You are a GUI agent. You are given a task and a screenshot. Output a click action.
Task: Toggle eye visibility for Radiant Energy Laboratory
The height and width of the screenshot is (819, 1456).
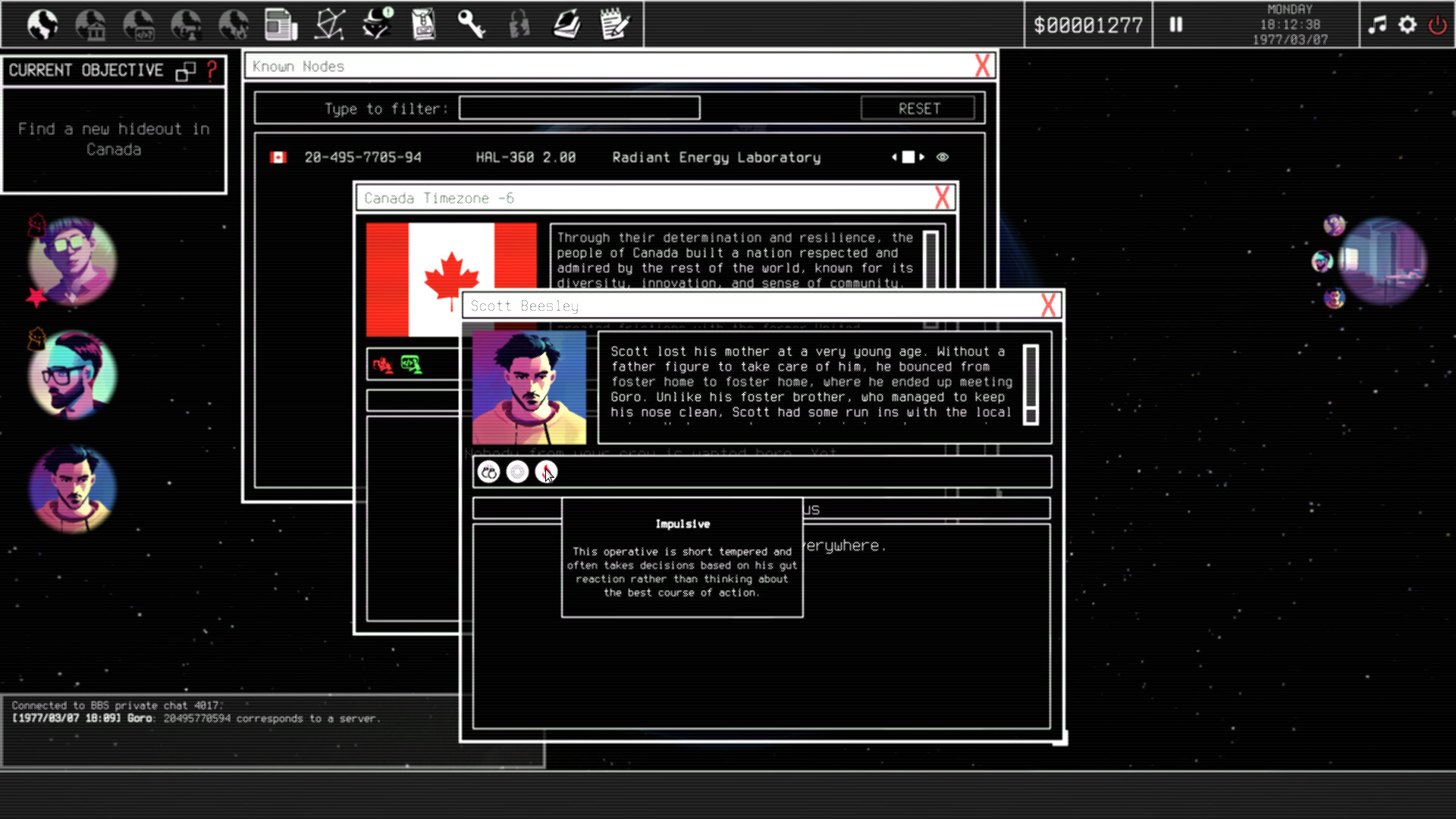click(x=943, y=157)
